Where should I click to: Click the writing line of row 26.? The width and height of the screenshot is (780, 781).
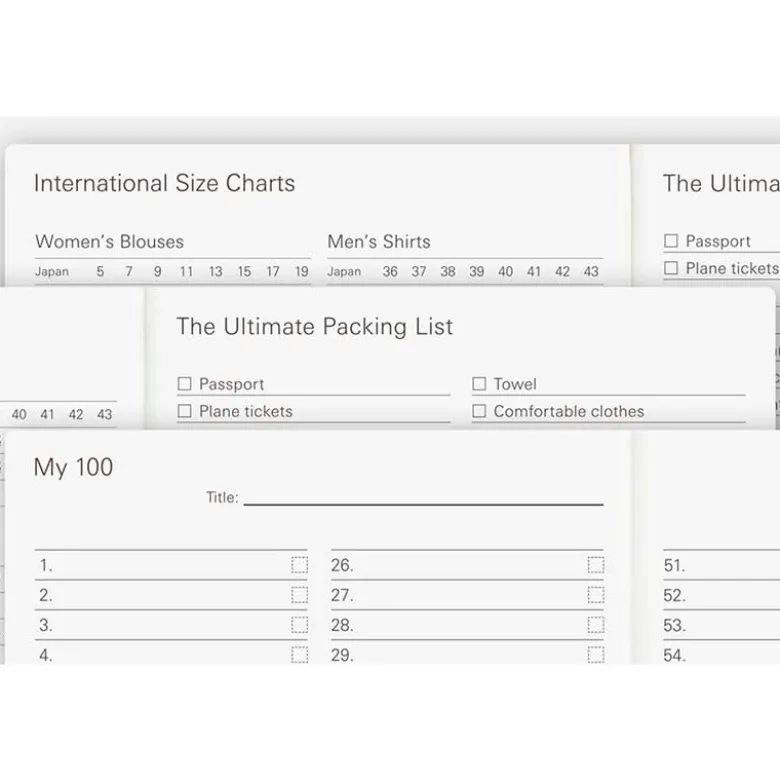coord(467,565)
